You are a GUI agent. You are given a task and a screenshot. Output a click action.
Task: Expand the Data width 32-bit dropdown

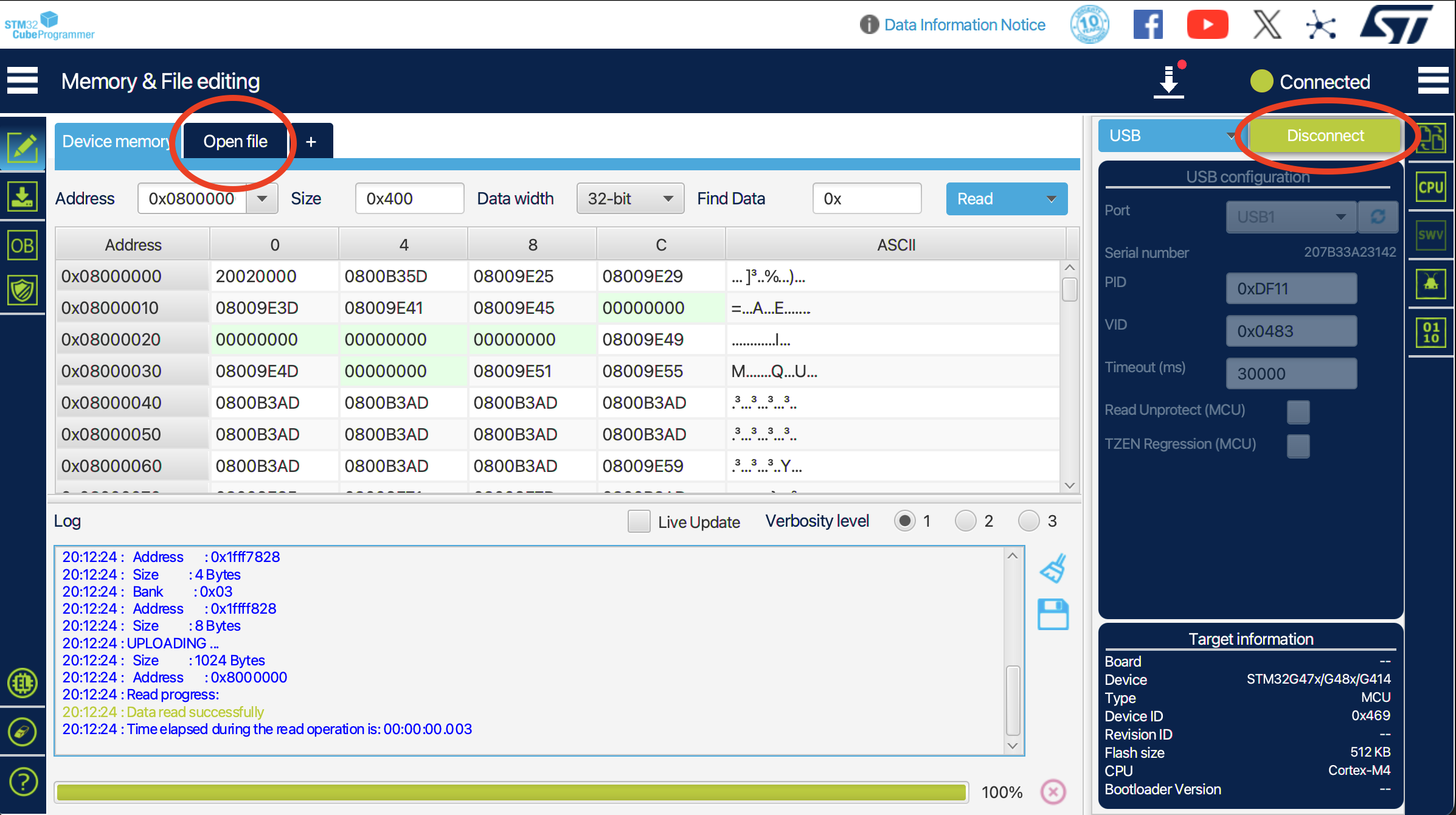tap(630, 199)
